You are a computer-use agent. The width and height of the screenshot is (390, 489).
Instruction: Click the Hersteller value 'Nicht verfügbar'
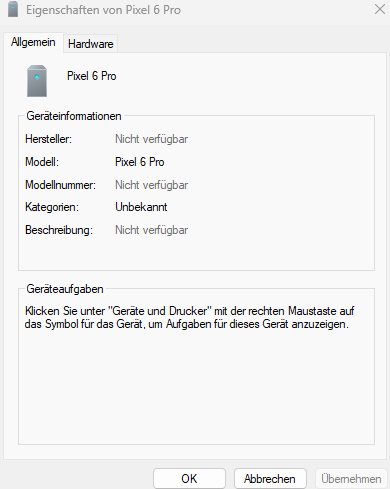tap(152, 139)
